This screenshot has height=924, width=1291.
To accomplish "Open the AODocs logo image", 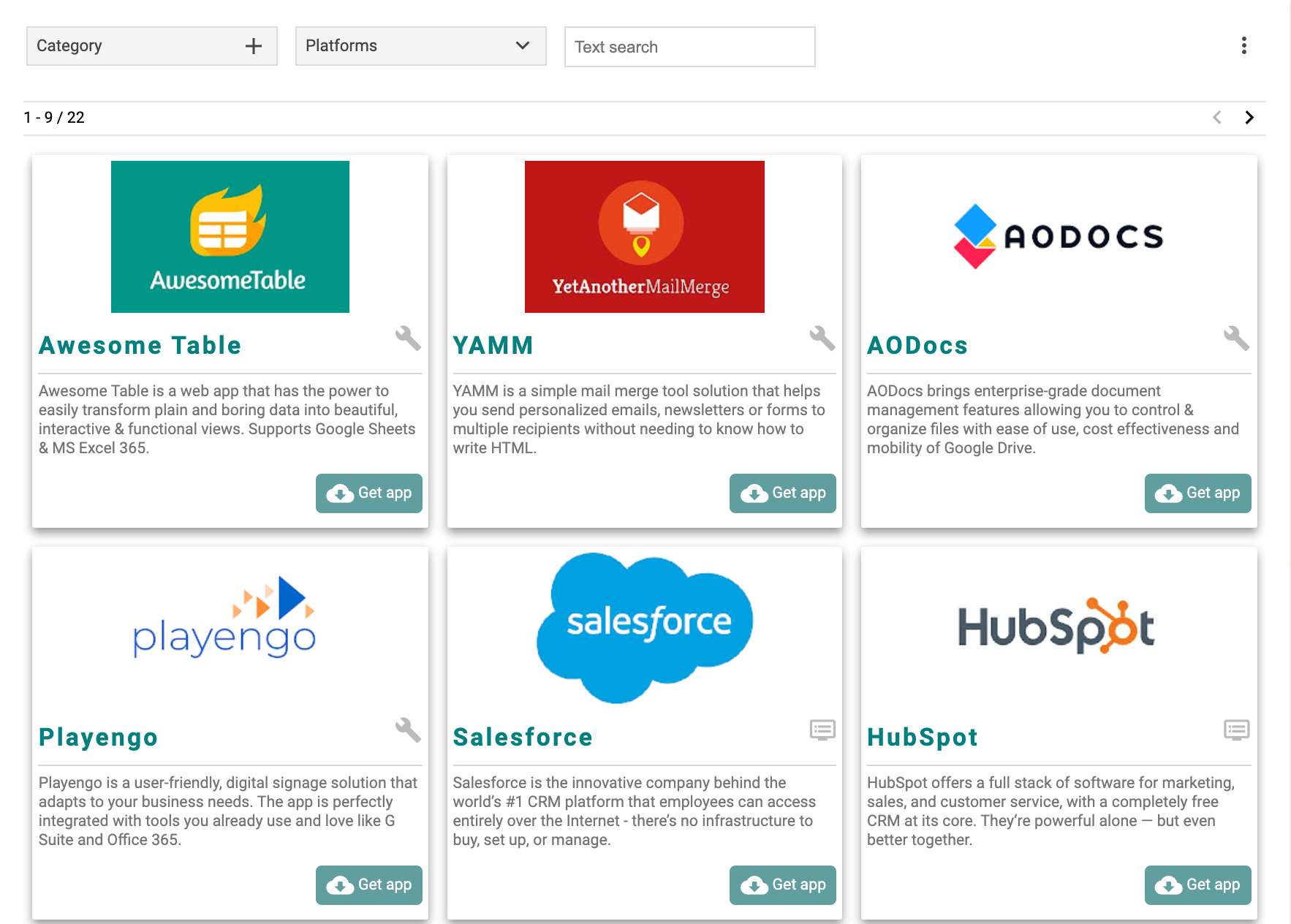I will coord(1059,236).
